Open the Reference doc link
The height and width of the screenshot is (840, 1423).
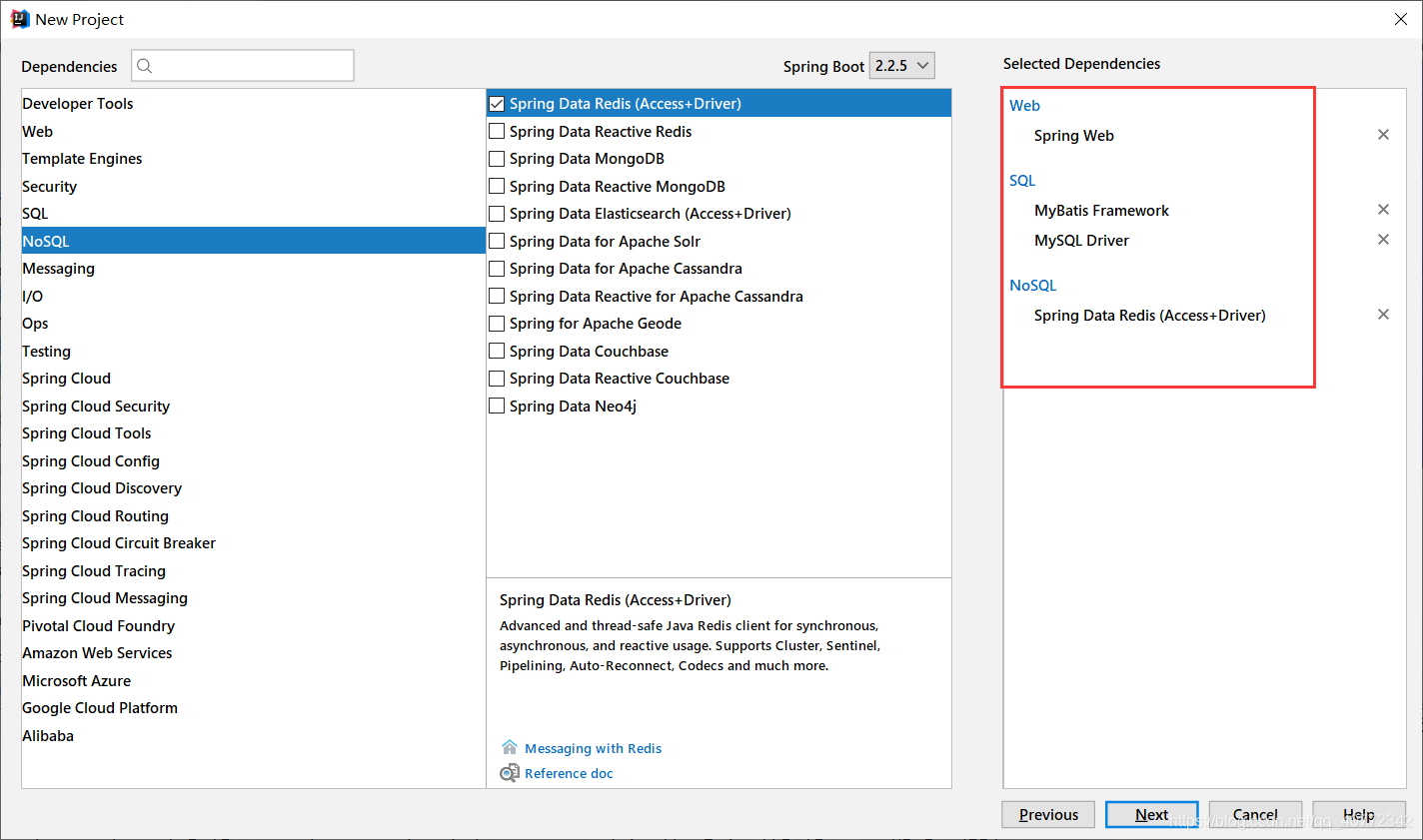[x=569, y=773]
